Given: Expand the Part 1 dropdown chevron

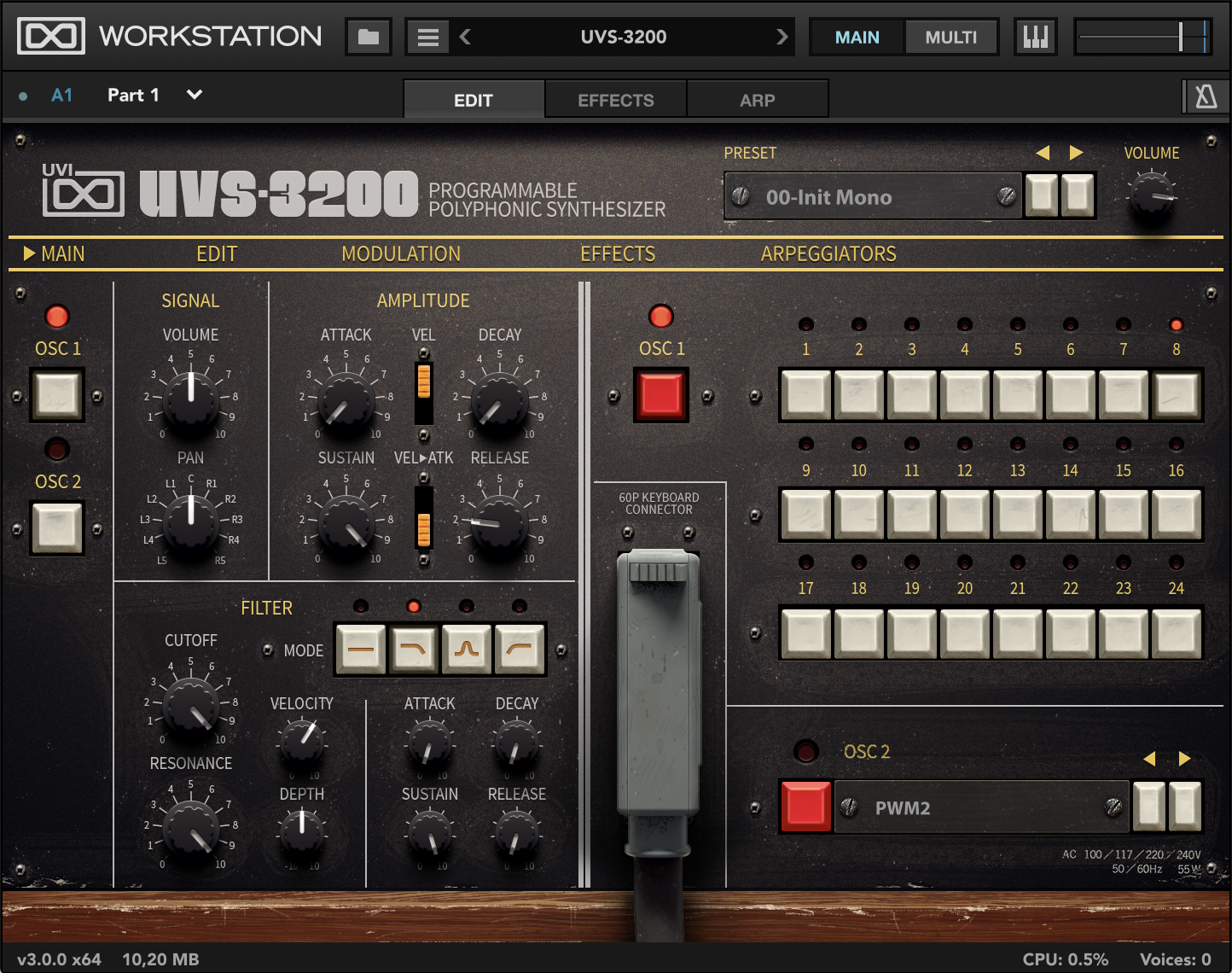Looking at the screenshot, I should [195, 95].
